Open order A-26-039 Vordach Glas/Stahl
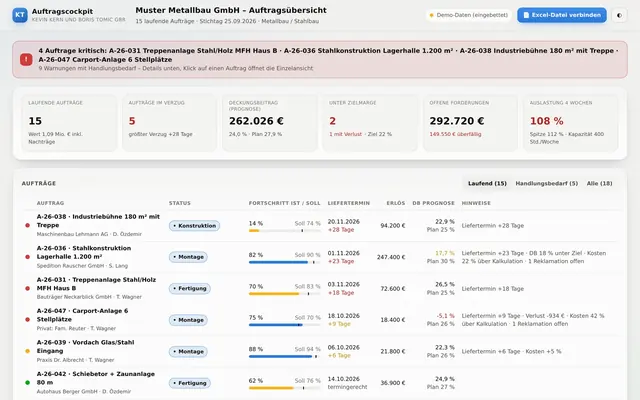Viewport: 640px width, 400px height. [321, 351]
